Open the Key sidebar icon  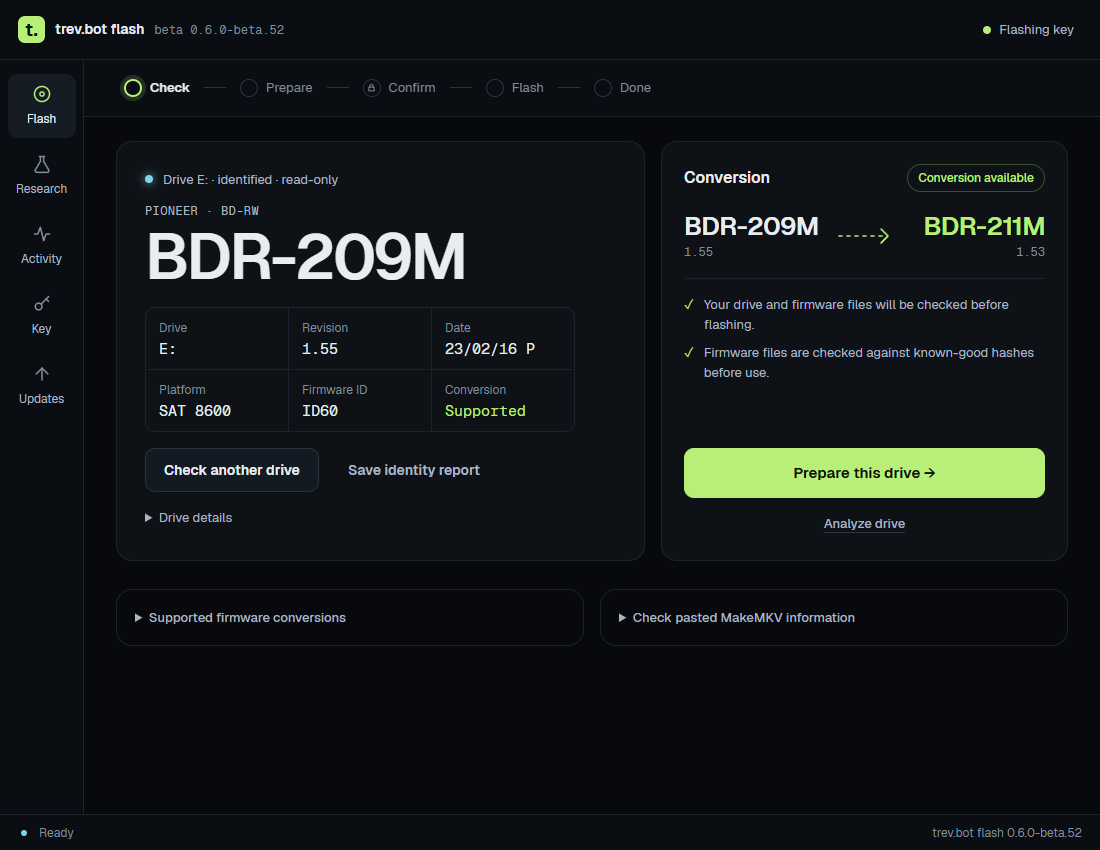[x=41, y=304]
